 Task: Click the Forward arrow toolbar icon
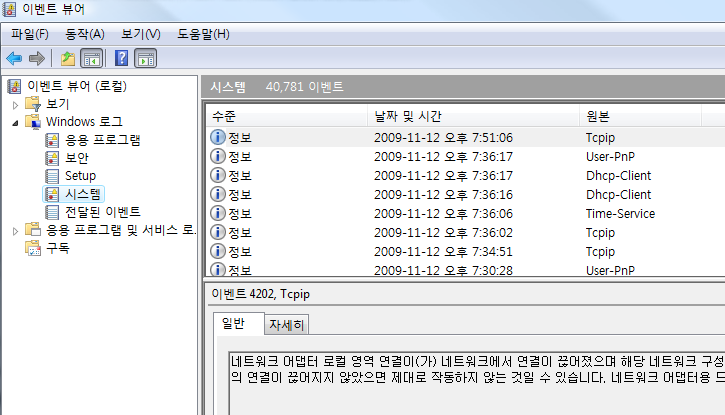point(37,59)
